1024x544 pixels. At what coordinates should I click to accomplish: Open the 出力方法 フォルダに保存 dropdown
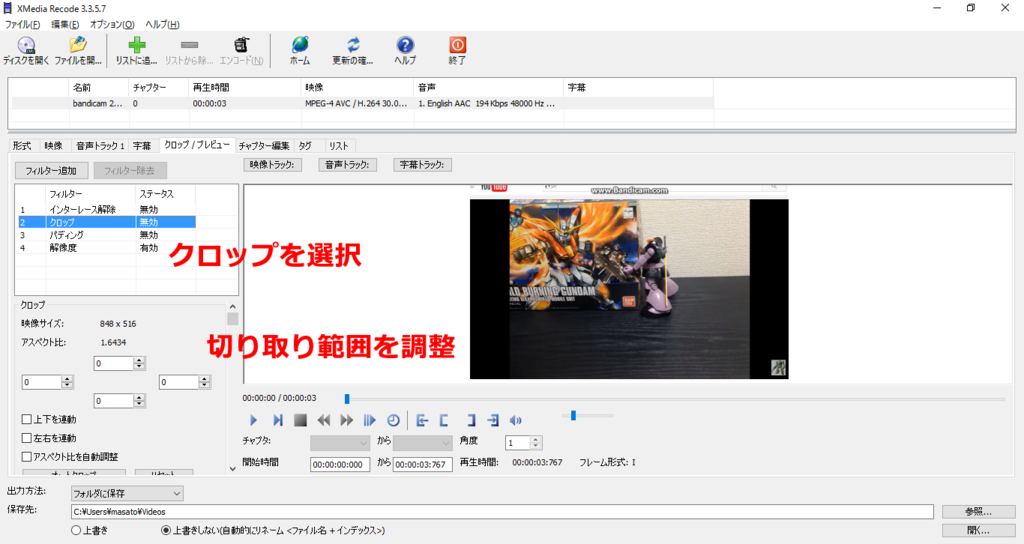127,494
